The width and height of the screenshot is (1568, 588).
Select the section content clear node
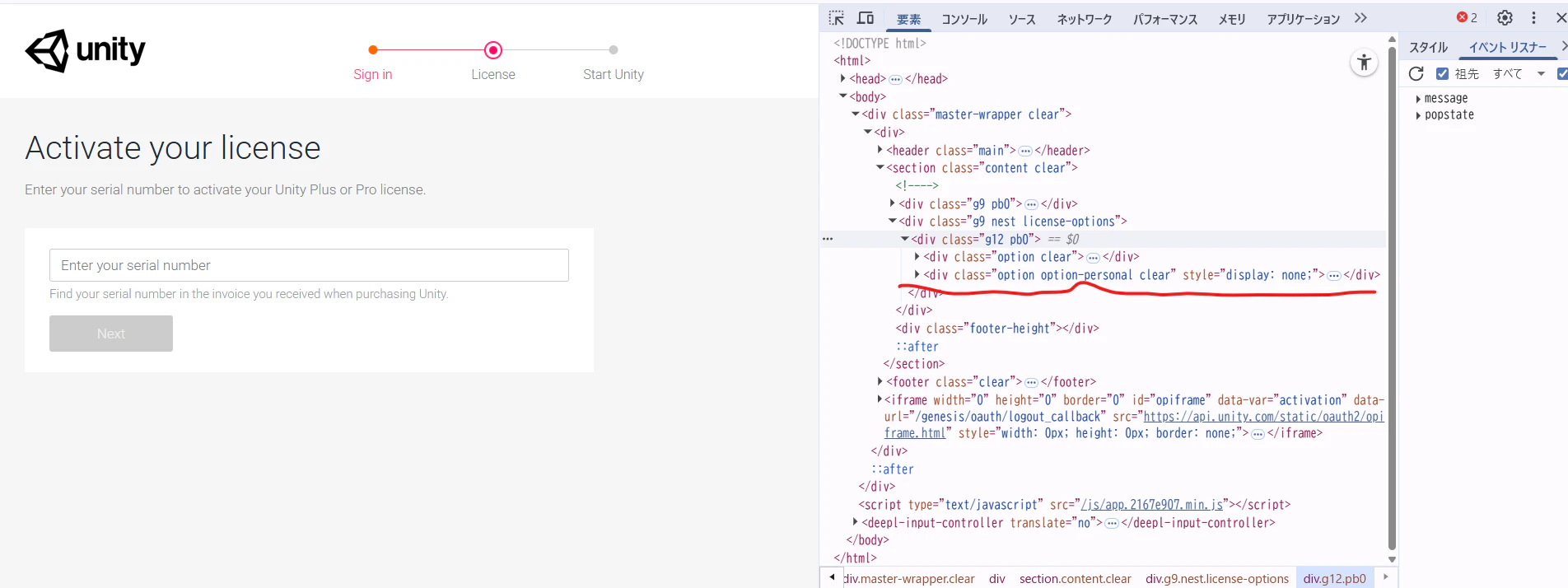[982, 168]
